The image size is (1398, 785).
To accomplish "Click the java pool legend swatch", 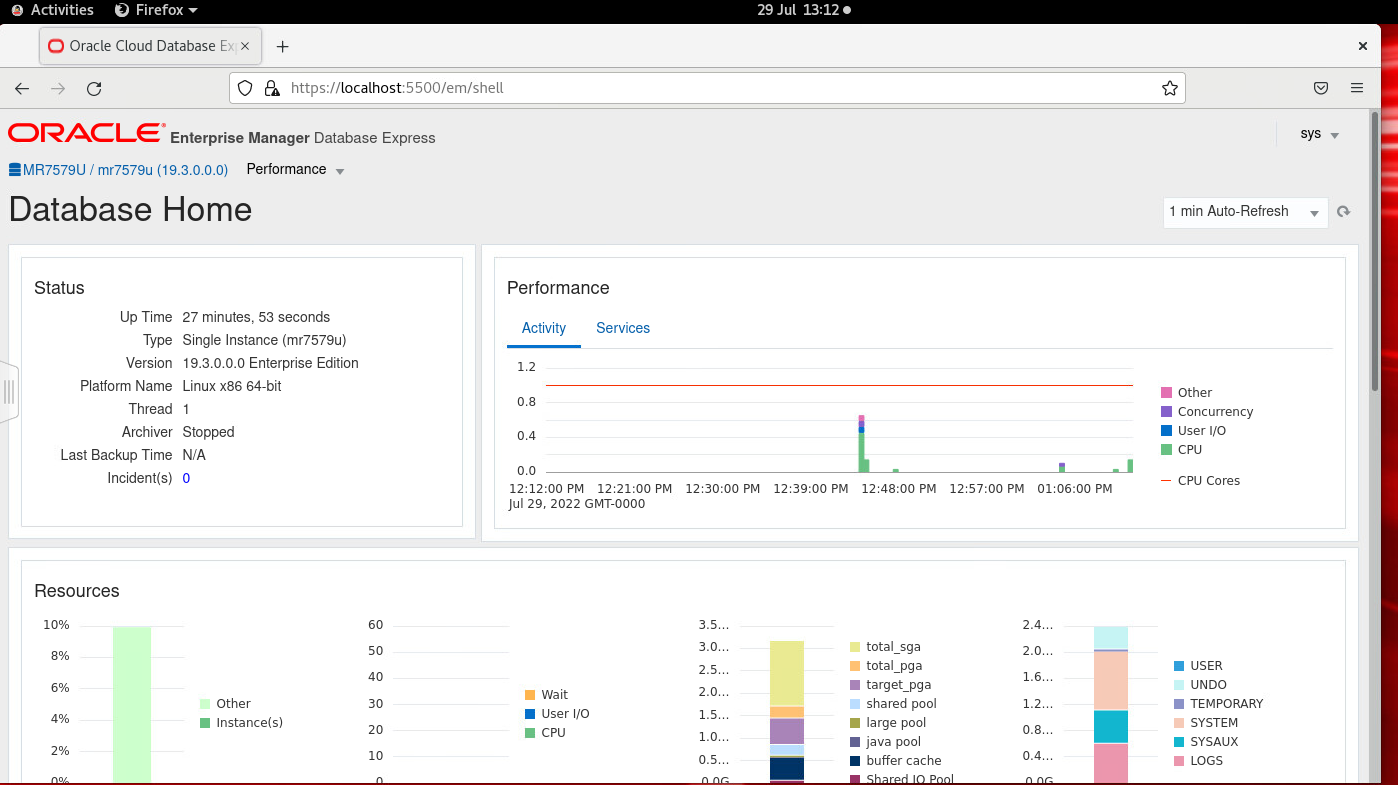I will (x=855, y=742).
